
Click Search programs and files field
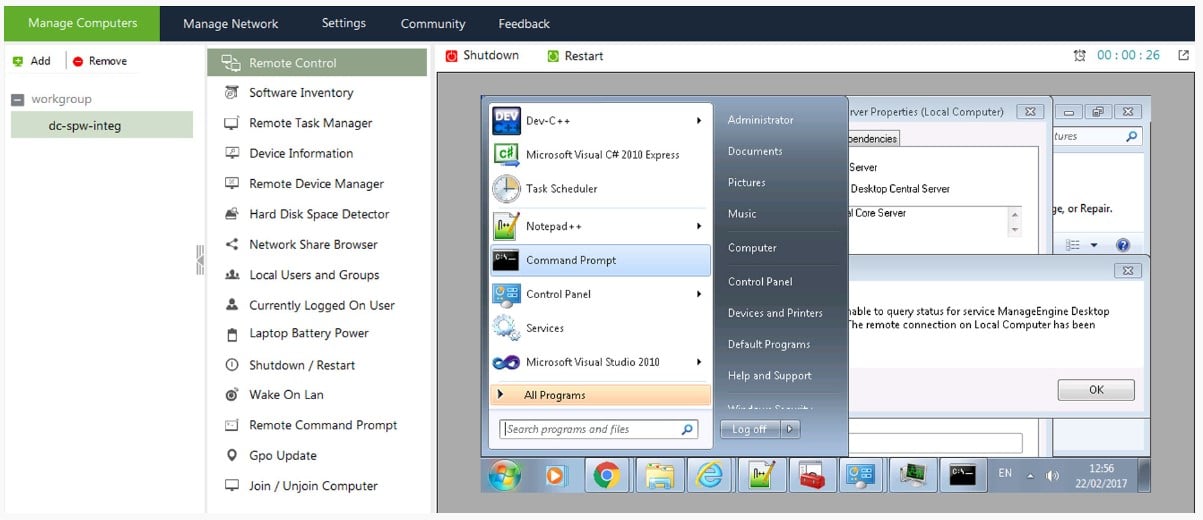(599, 429)
